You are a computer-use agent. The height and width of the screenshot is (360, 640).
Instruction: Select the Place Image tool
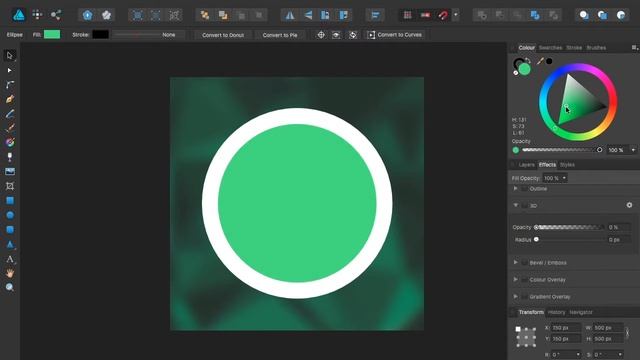(10, 171)
